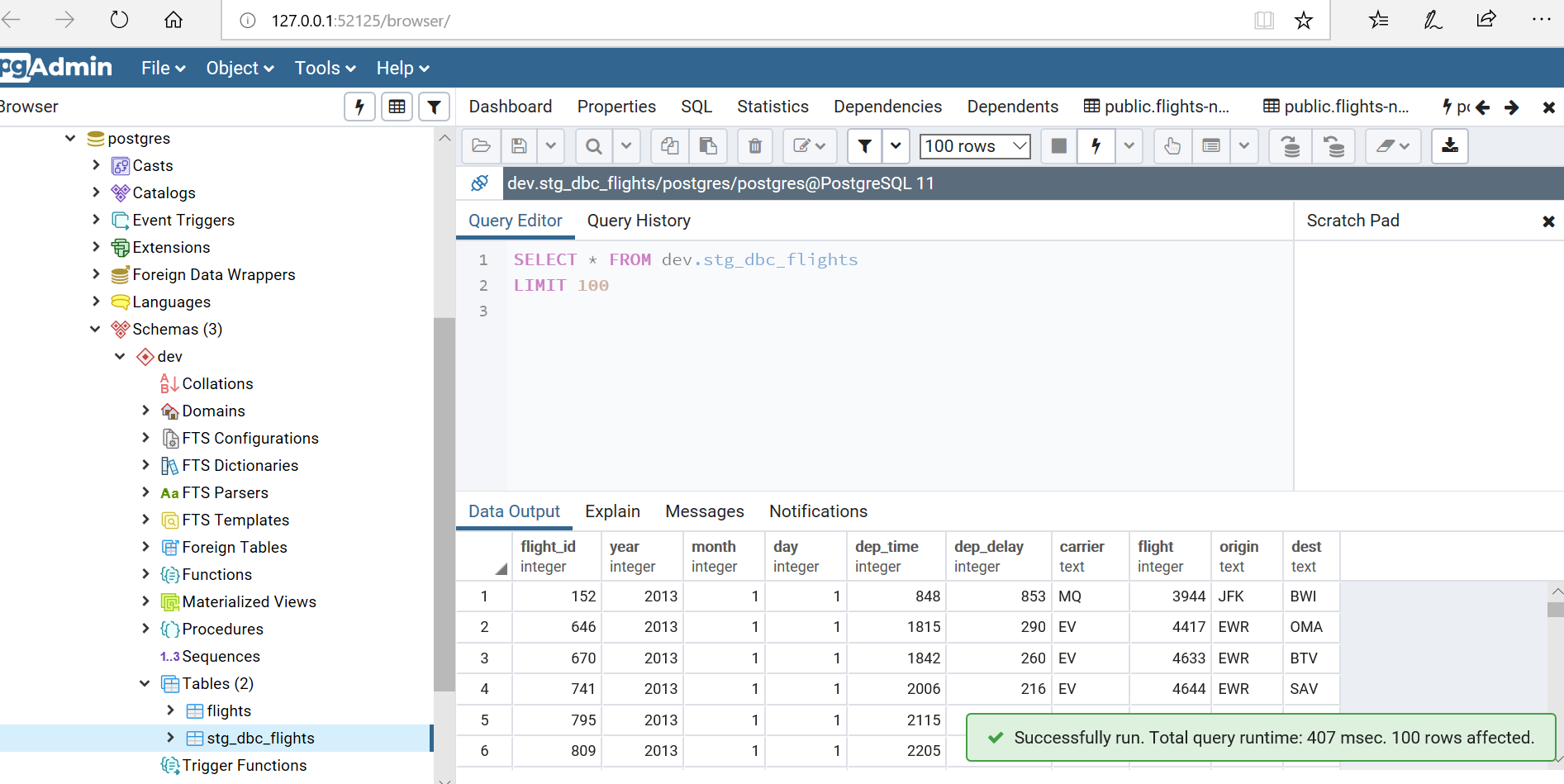Expand the stg_dbc_flights table node
1564x784 pixels.
tap(170, 738)
